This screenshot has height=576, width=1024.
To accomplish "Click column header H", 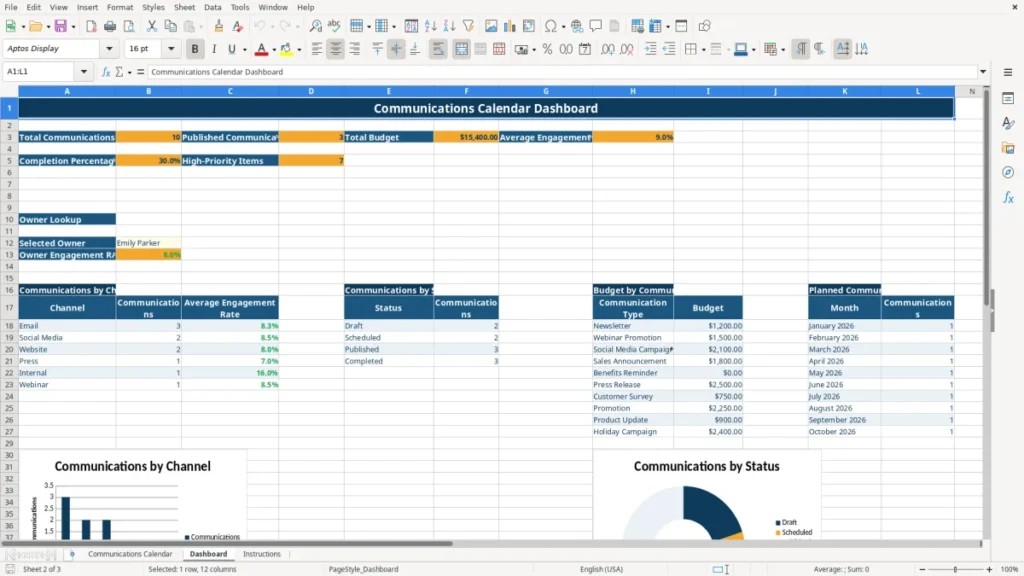I will click(x=632, y=91).
